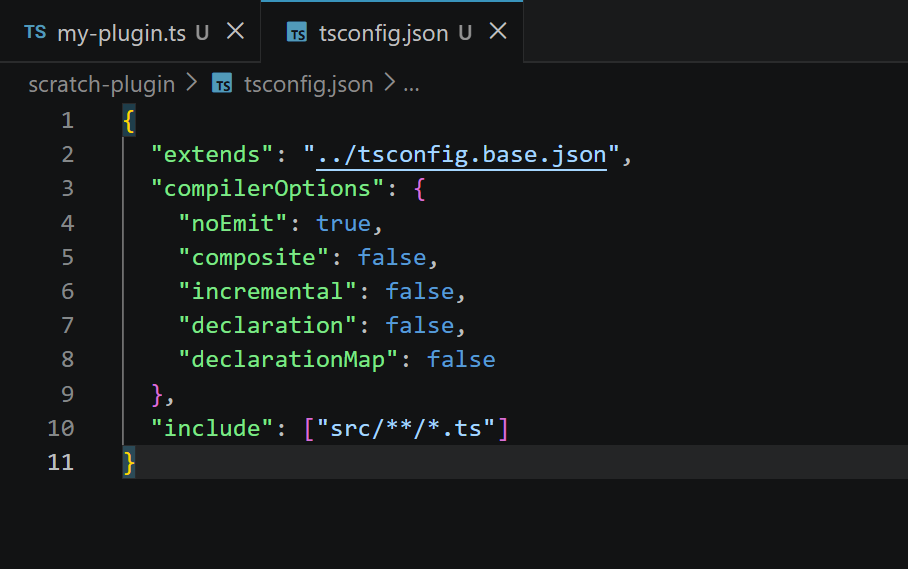The image size is (908, 569).
Task: Click the "extends" key on line 2
Action: [x=212, y=155]
